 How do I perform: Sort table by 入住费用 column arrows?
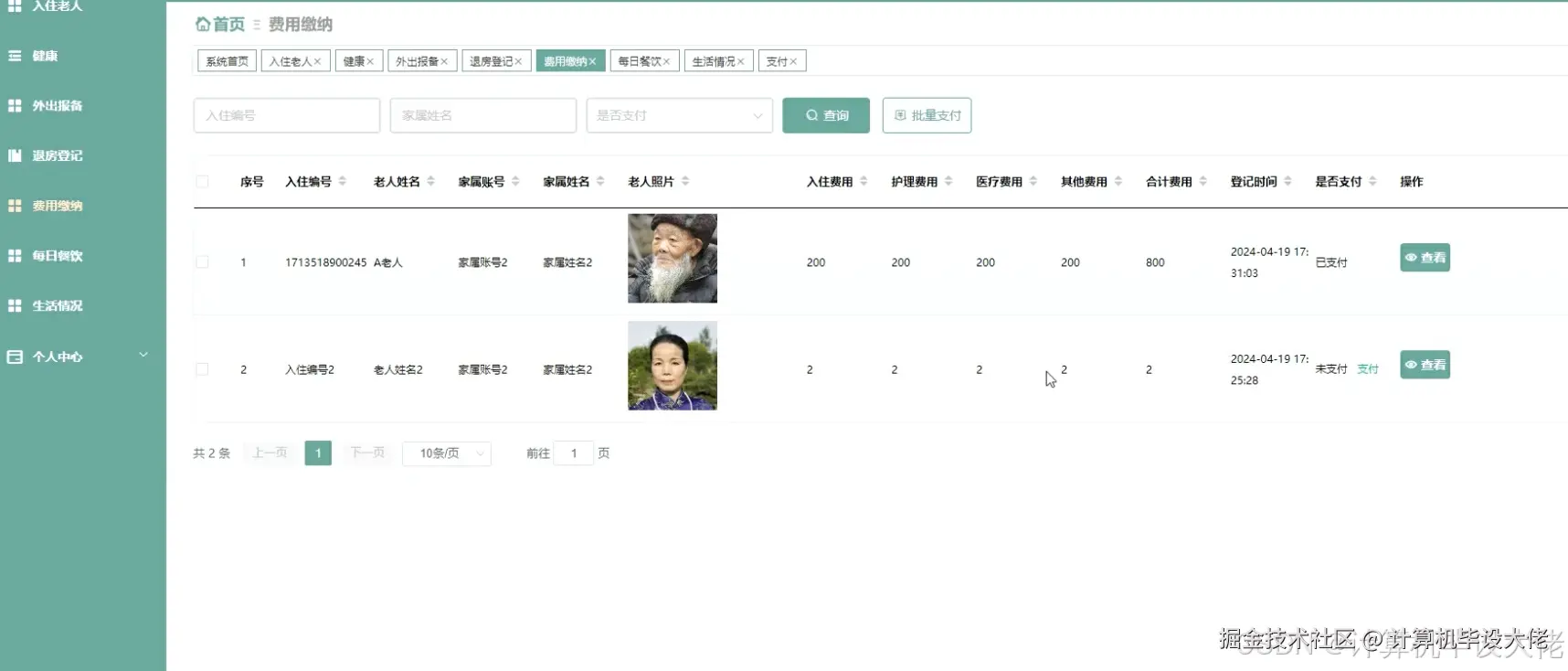pyautogui.click(x=863, y=181)
